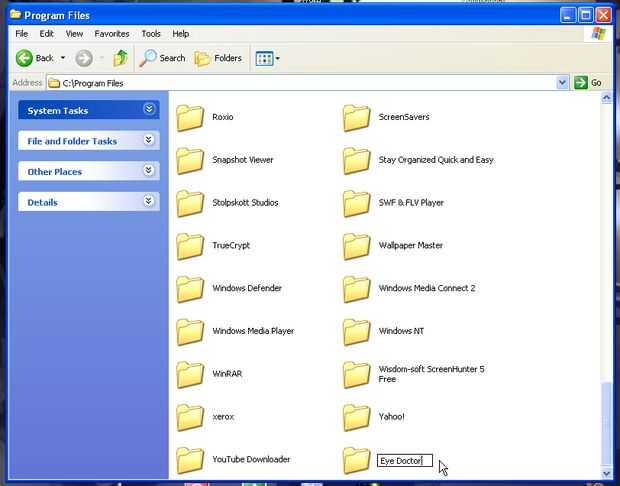Select Stay Organized Quick and Easy folder icon
The width and height of the screenshot is (620, 486).
pyautogui.click(x=356, y=160)
